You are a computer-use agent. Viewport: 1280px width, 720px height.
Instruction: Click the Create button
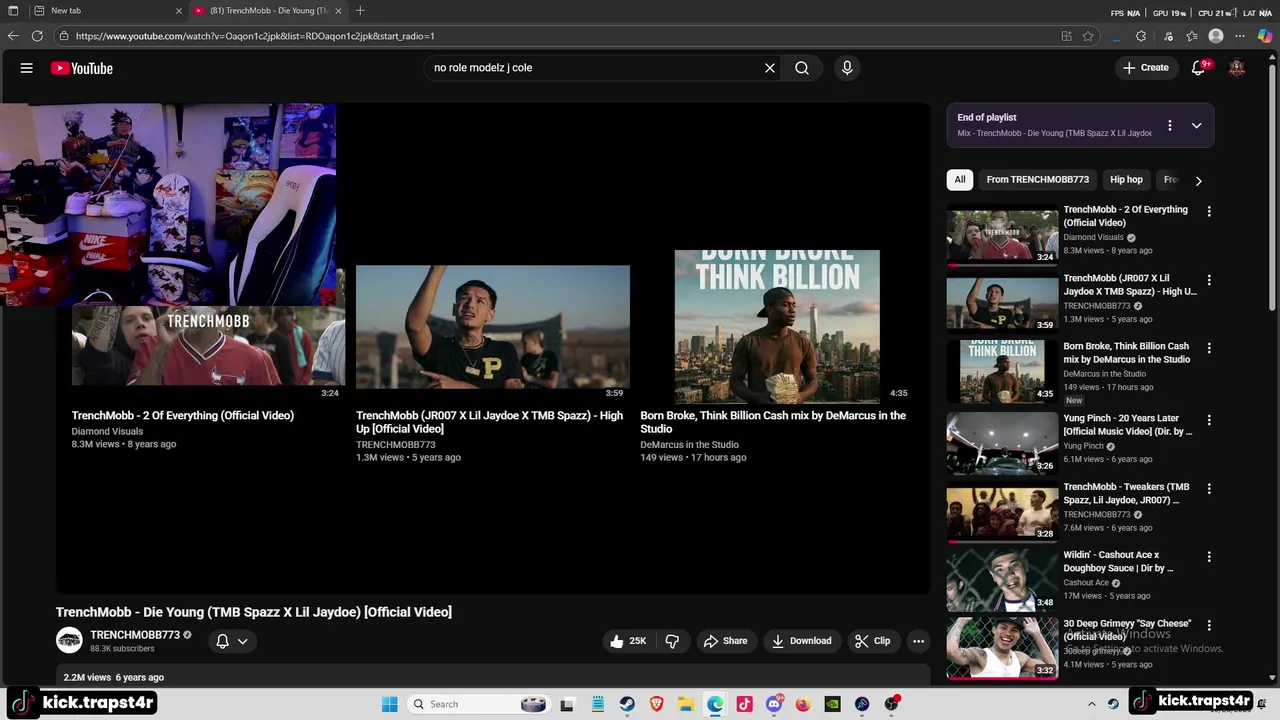(1145, 68)
